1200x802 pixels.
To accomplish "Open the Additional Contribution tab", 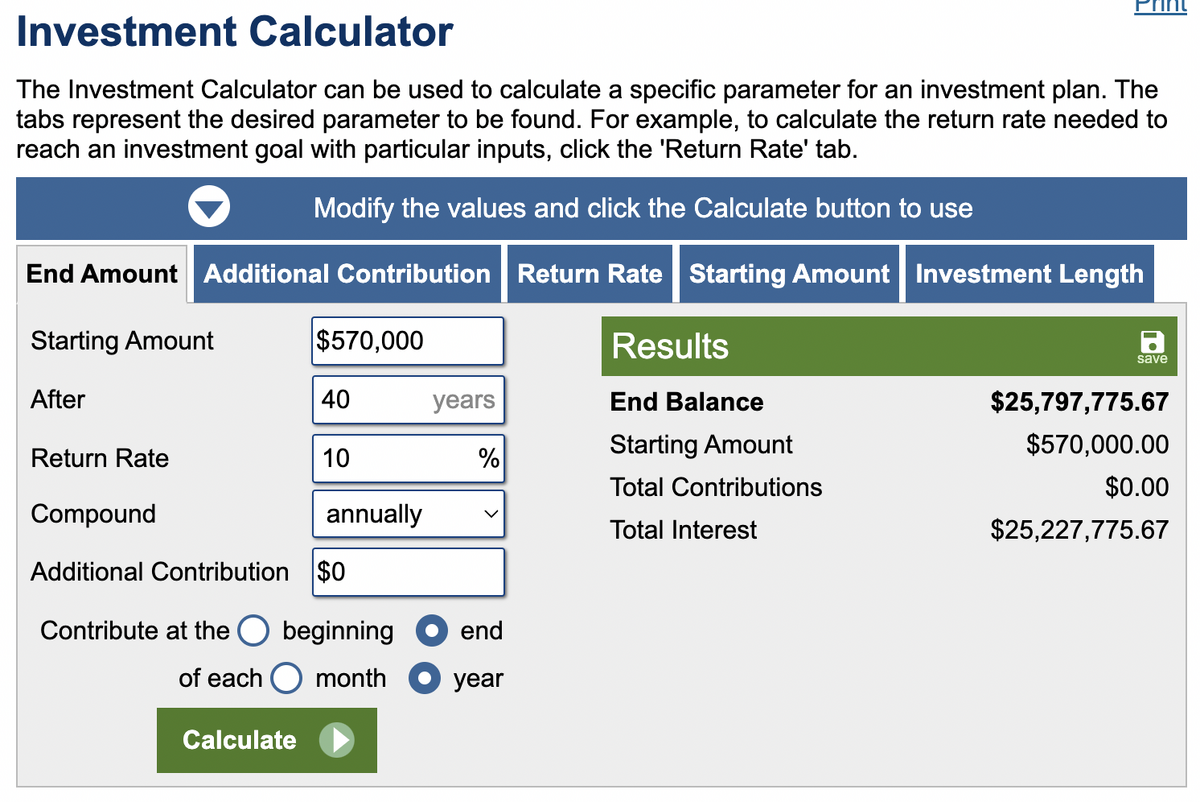I will 347,274.
